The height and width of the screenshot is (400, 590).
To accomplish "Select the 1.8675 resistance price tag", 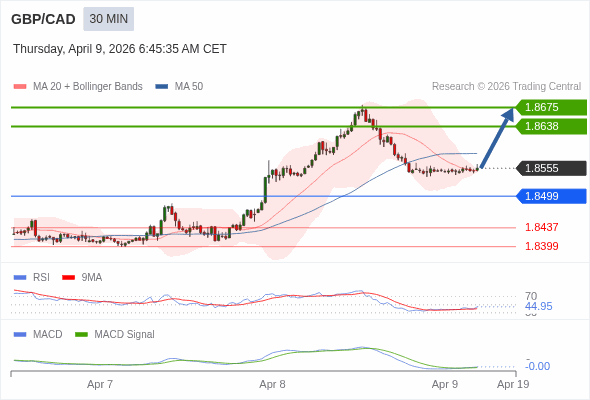I will (551, 107).
